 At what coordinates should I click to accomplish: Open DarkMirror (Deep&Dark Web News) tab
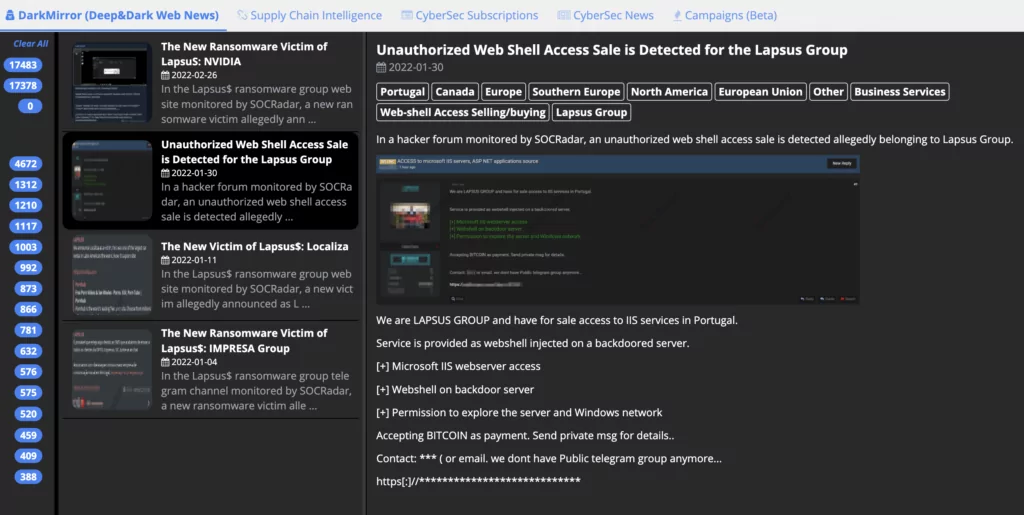pyautogui.click(x=112, y=15)
